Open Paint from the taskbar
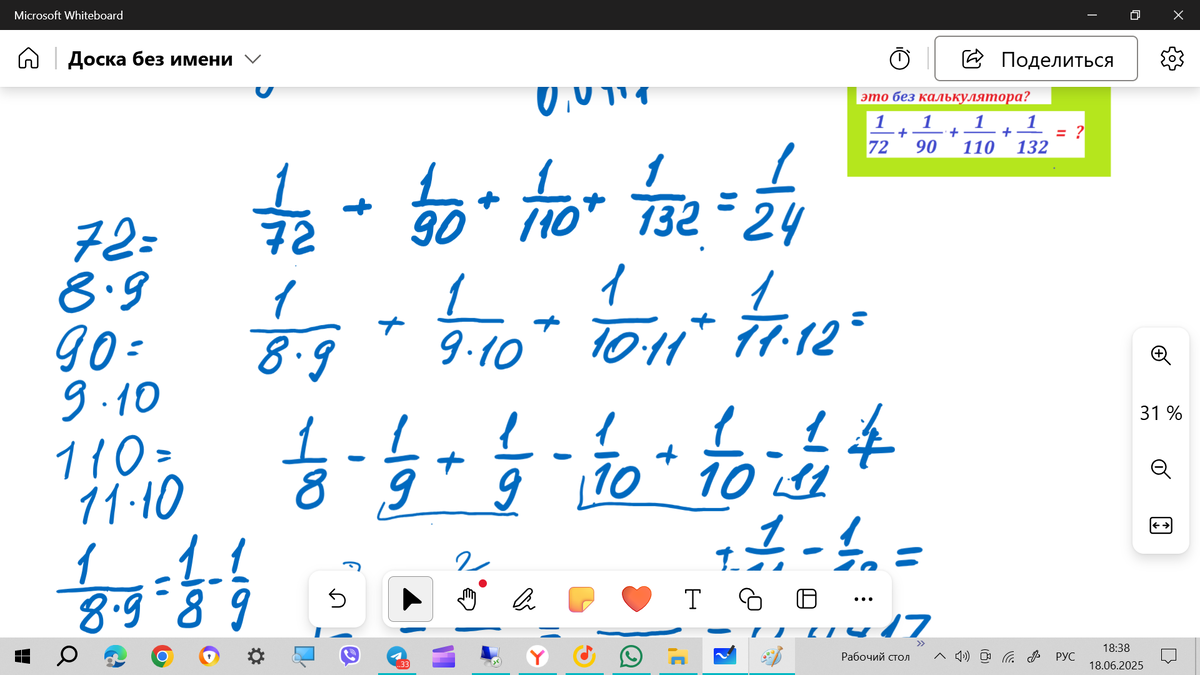The height and width of the screenshot is (675, 1200). 772,656
